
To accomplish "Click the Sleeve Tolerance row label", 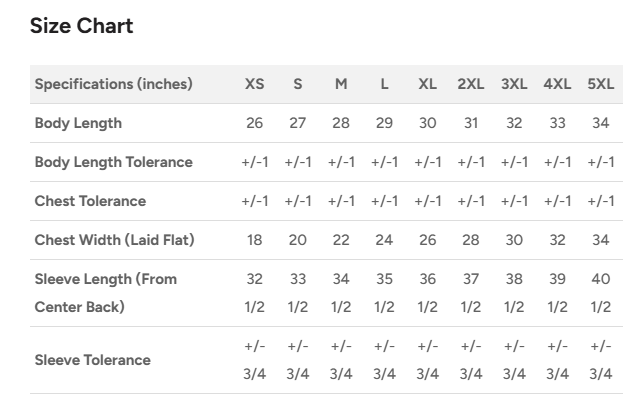I will (92, 360).
